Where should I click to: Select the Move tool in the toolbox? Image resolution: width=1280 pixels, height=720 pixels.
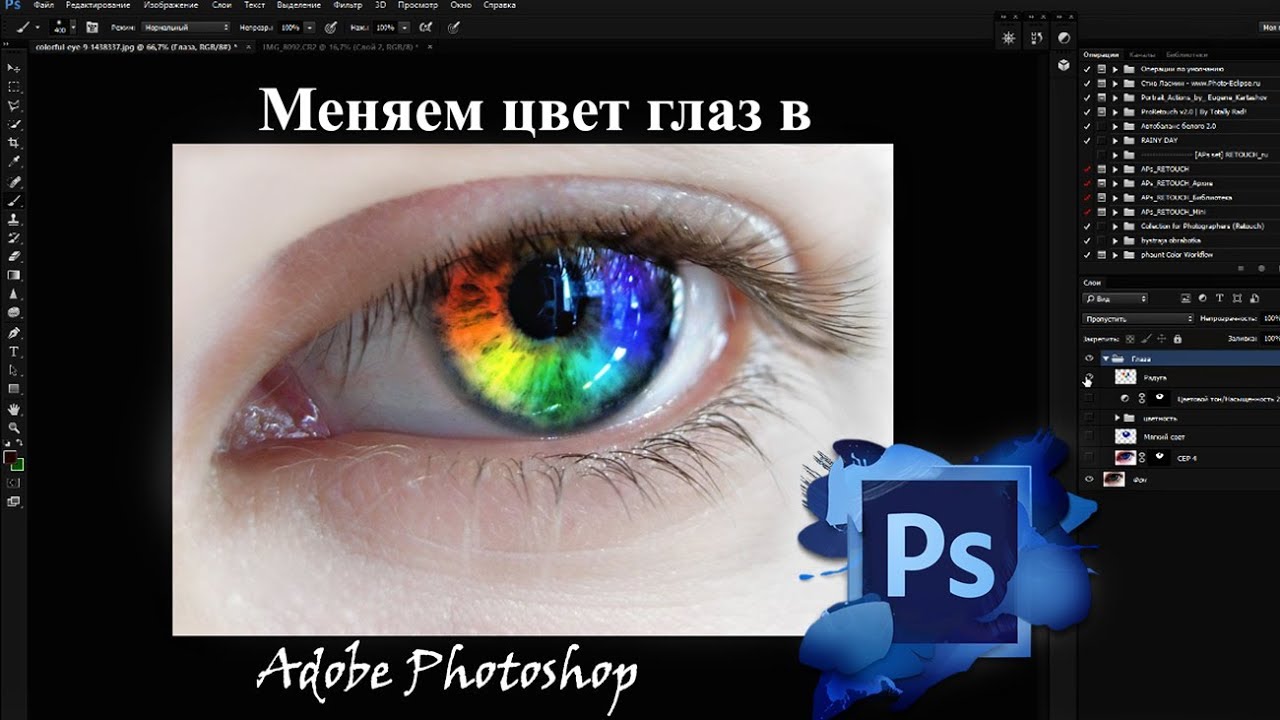[14, 68]
